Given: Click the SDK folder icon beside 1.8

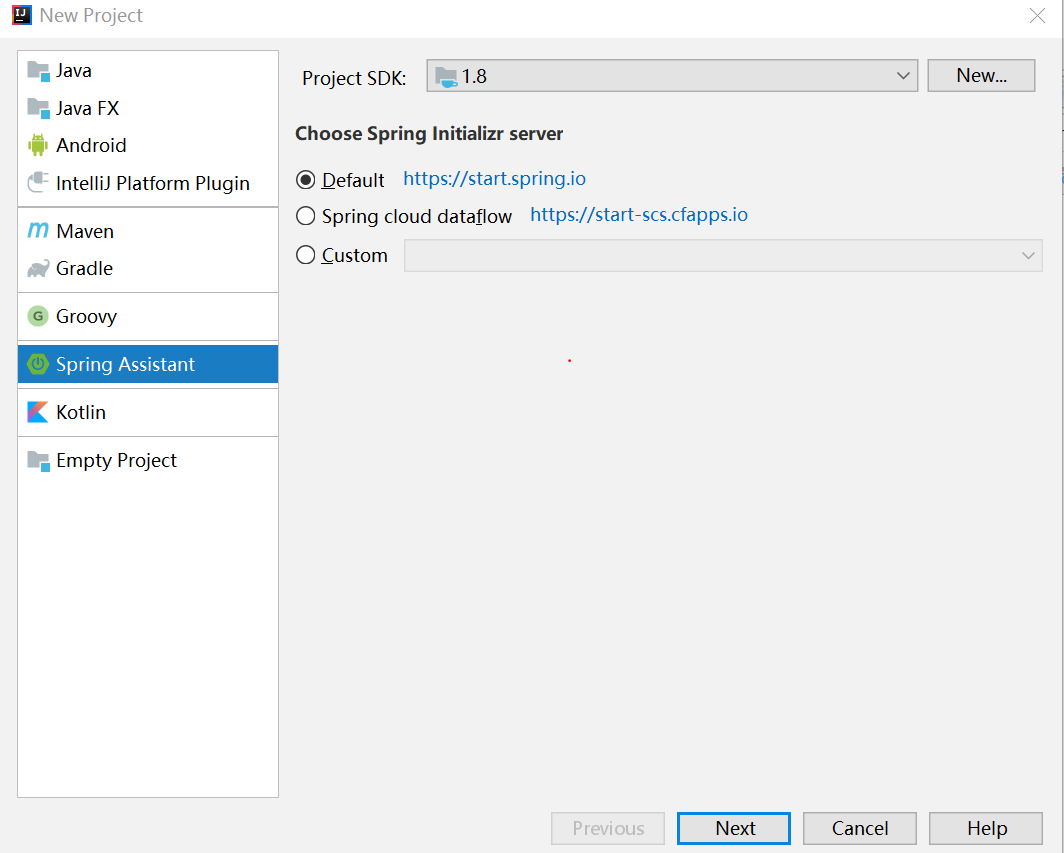Looking at the screenshot, I should pyautogui.click(x=446, y=77).
